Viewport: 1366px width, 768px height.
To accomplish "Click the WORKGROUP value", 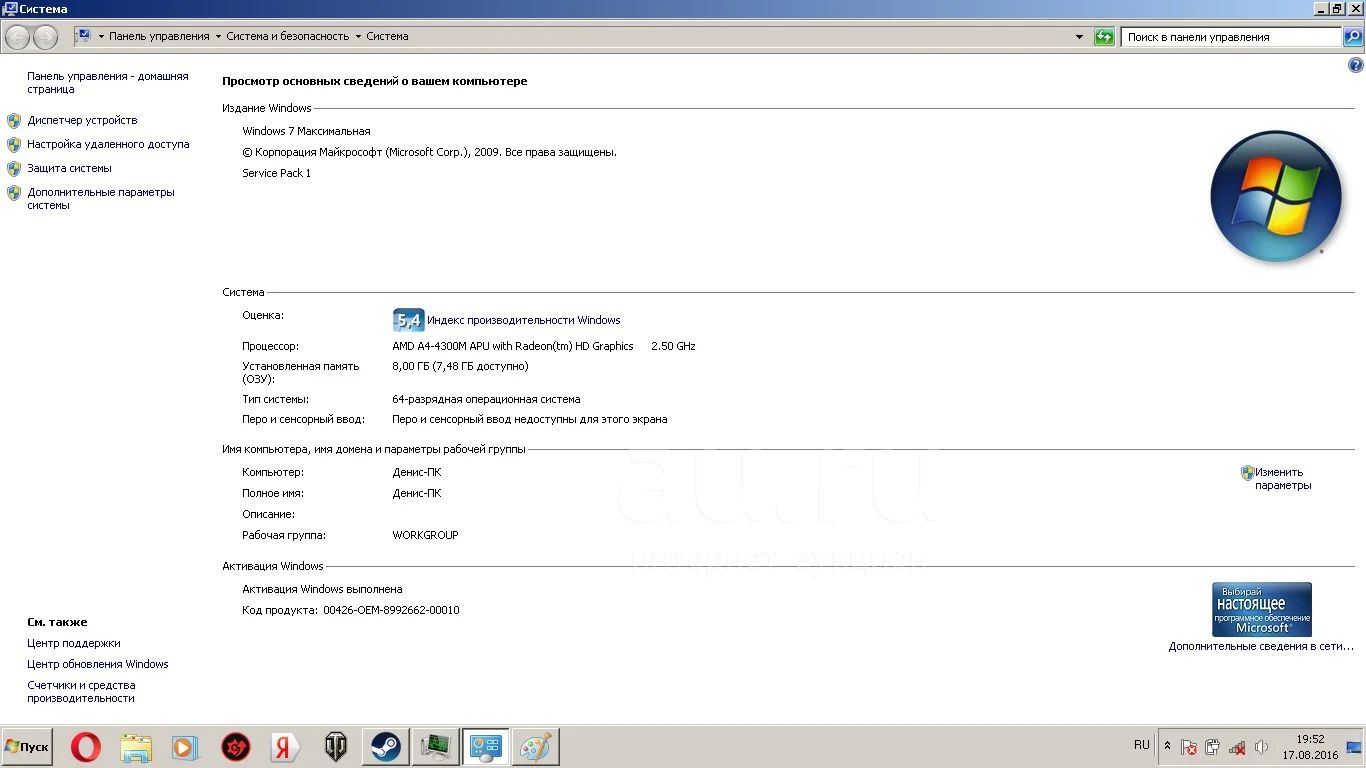I will pyautogui.click(x=425, y=535).
